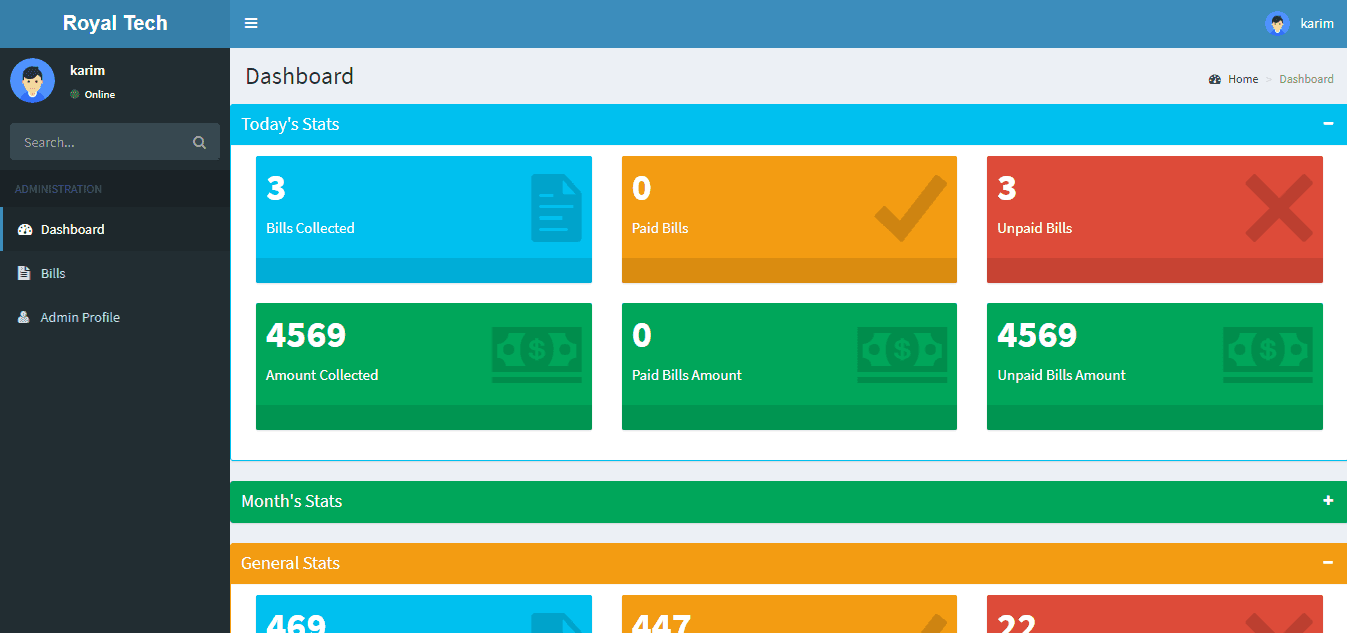Open the Admin Profile menu item
Screen dimensions: 1347x633
(x=115, y=317)
